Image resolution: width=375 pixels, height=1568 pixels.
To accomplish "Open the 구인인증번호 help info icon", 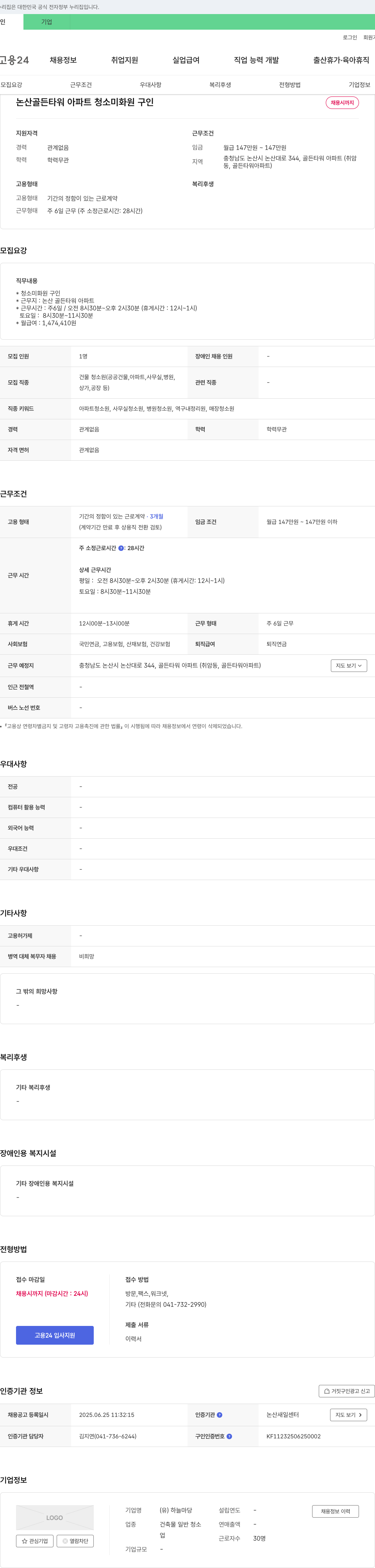I will click(x=229, y=1436).
